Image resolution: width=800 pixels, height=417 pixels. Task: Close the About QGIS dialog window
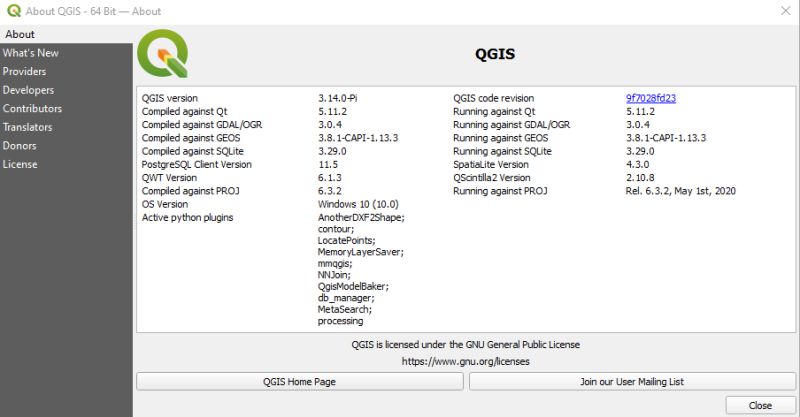point(786,11)
